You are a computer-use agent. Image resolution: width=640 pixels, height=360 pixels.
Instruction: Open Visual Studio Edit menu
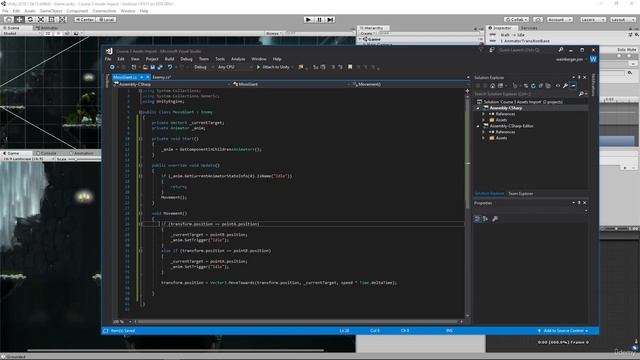click(121, 59)
